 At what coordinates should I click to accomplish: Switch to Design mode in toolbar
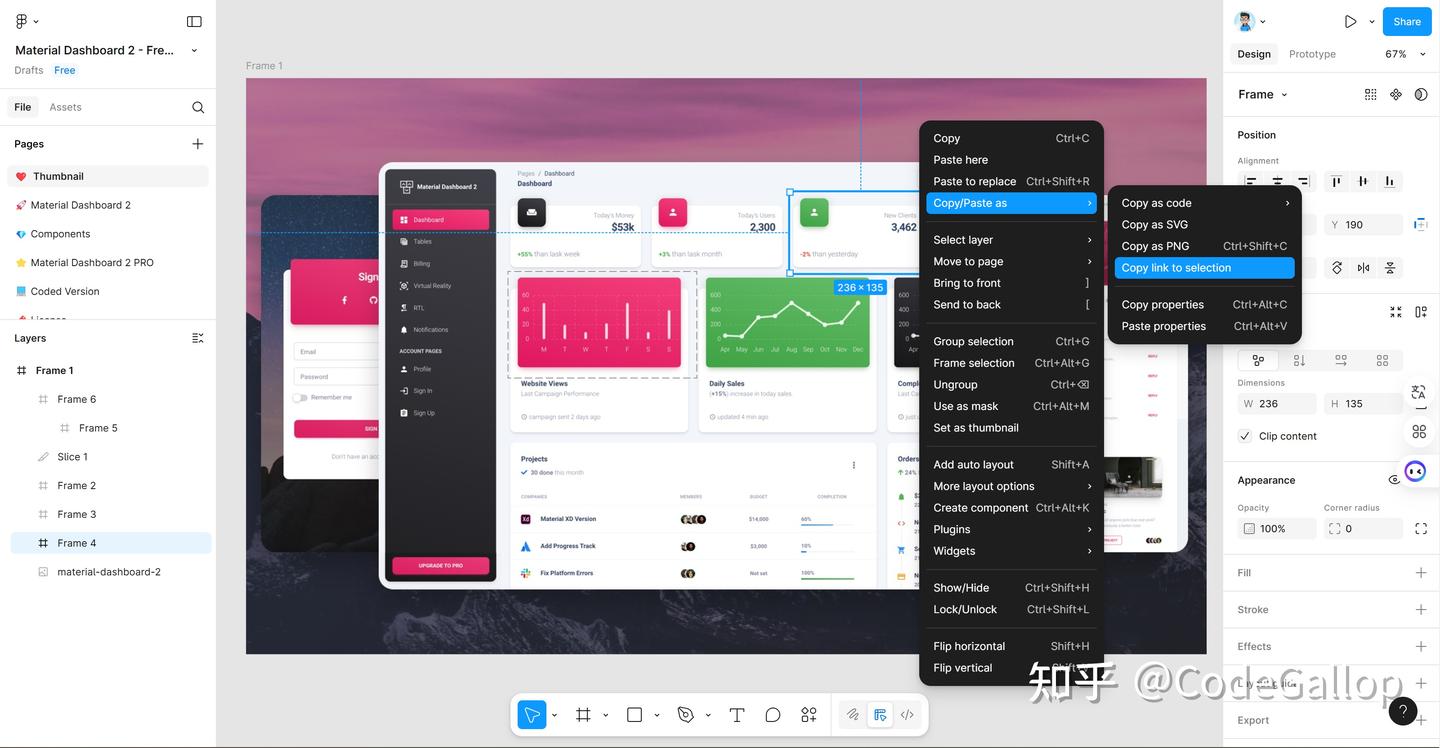coord(880,715)
